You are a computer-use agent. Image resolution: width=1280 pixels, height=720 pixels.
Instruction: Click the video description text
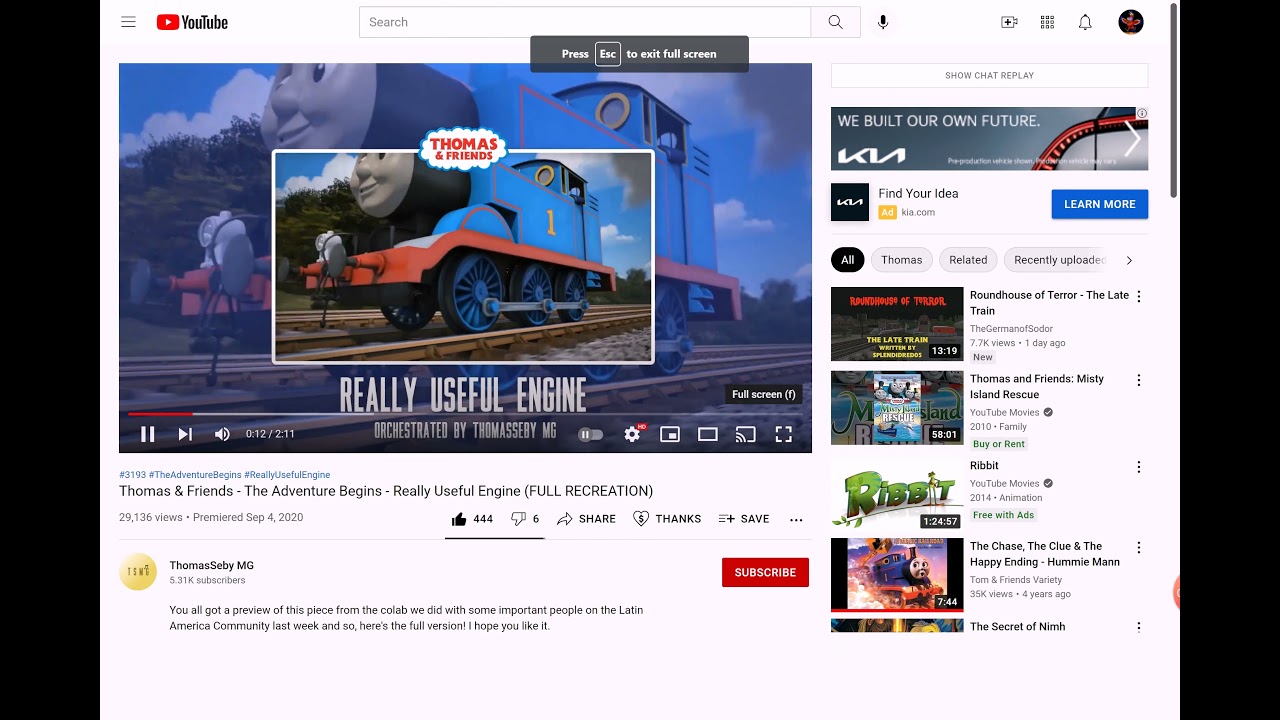coord(406,618)
